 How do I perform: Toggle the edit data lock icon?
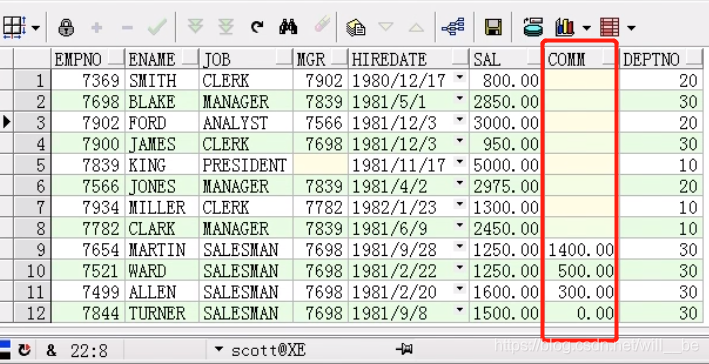tap(66, 28)
